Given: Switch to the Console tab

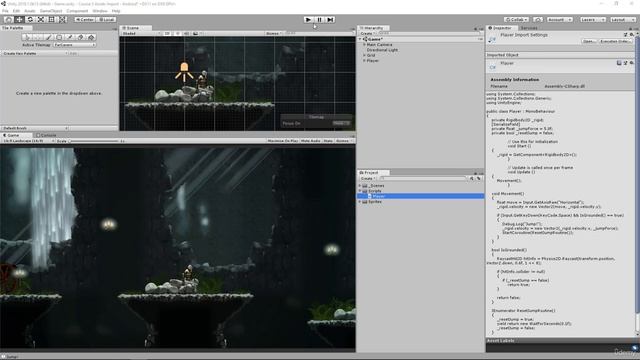Looking at the screenshot, I should tap(46, 135).
